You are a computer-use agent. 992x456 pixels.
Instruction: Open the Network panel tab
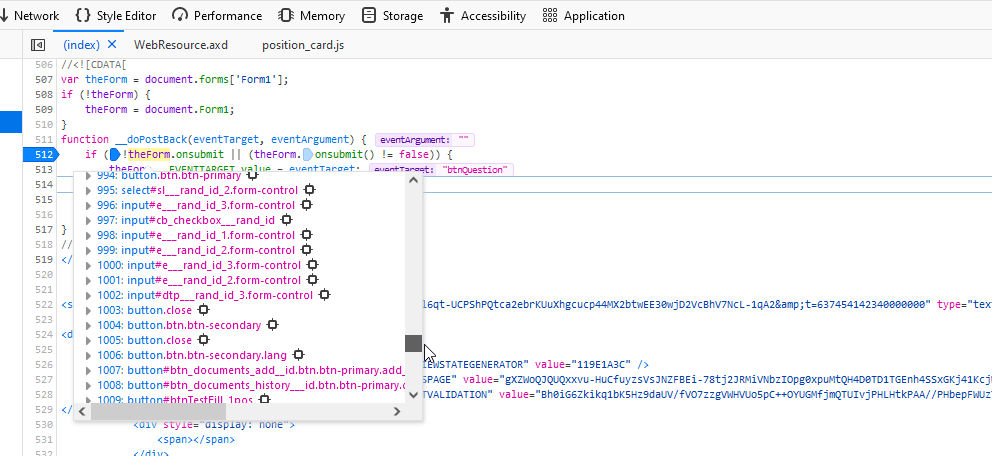point(29,16)
